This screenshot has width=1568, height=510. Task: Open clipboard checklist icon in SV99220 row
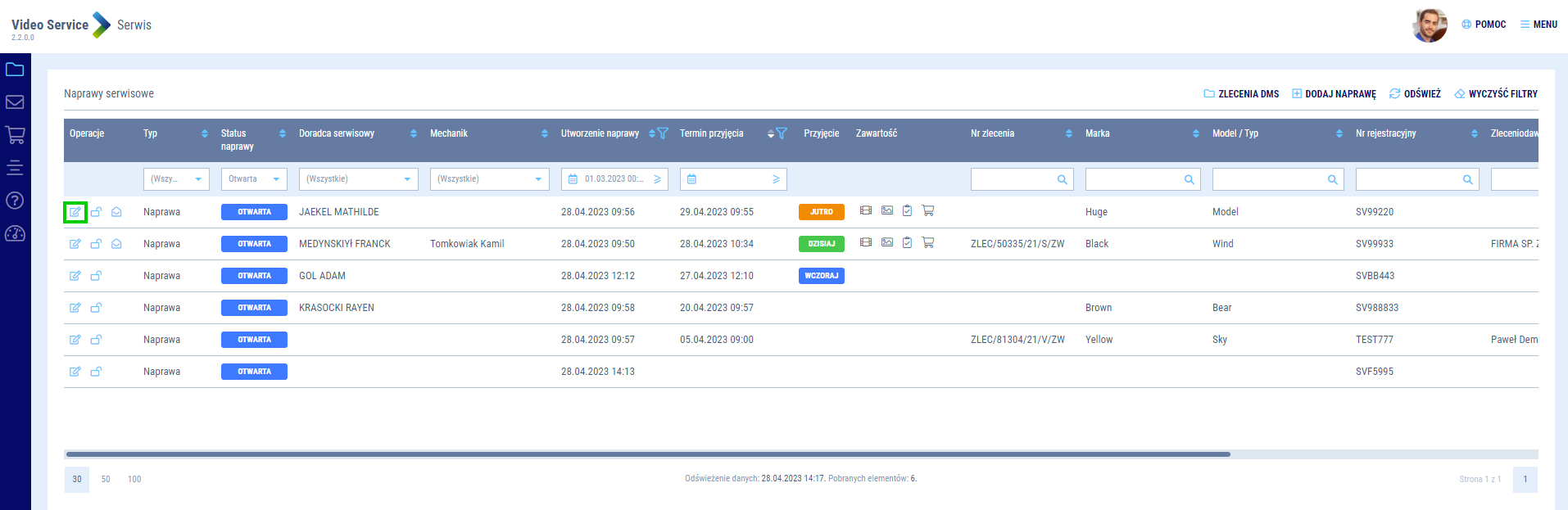click(x=907, y=211)
